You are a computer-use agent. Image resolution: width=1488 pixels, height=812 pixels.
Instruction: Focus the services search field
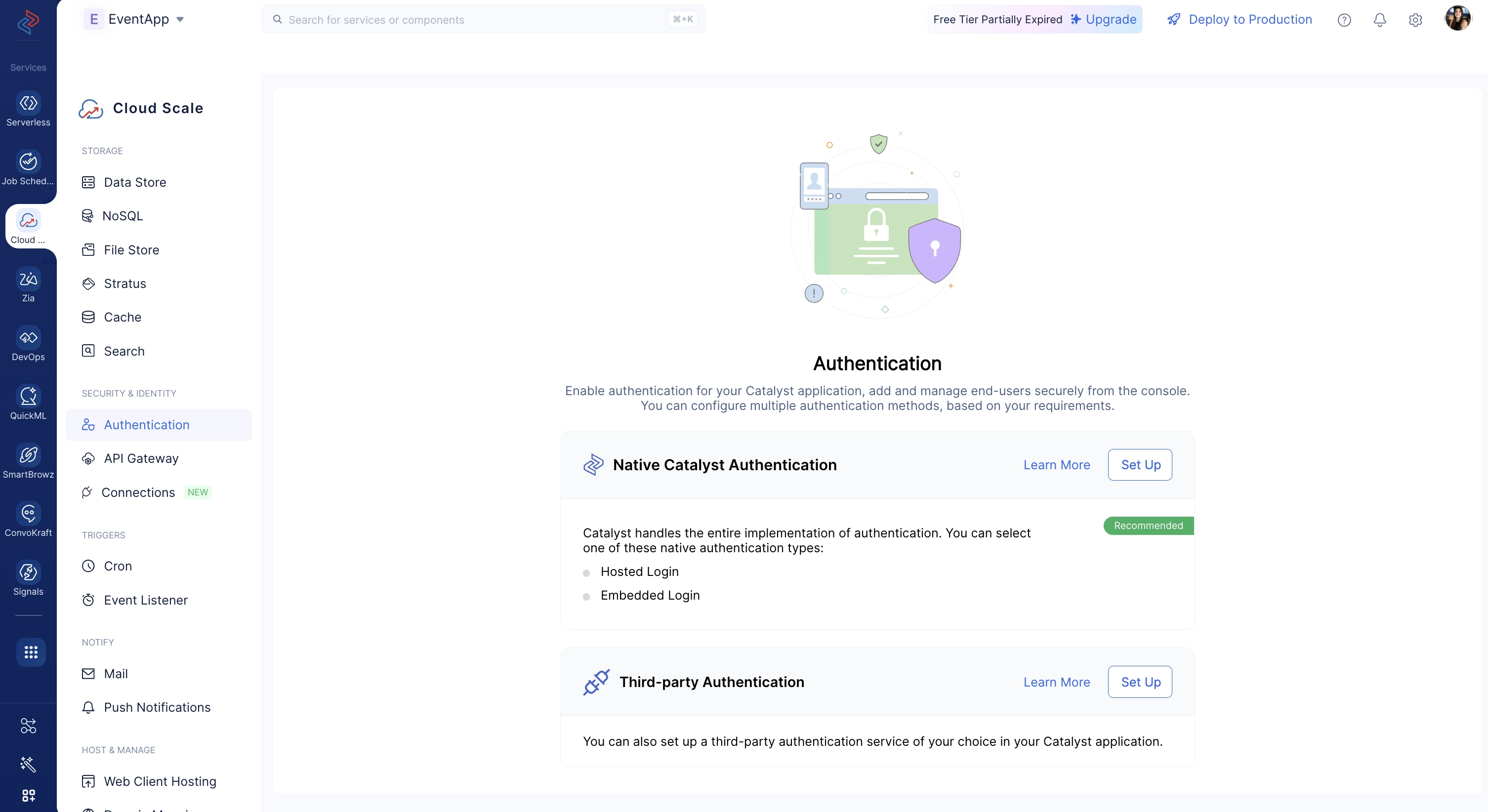pyautogui.click(x=483, y=19)
